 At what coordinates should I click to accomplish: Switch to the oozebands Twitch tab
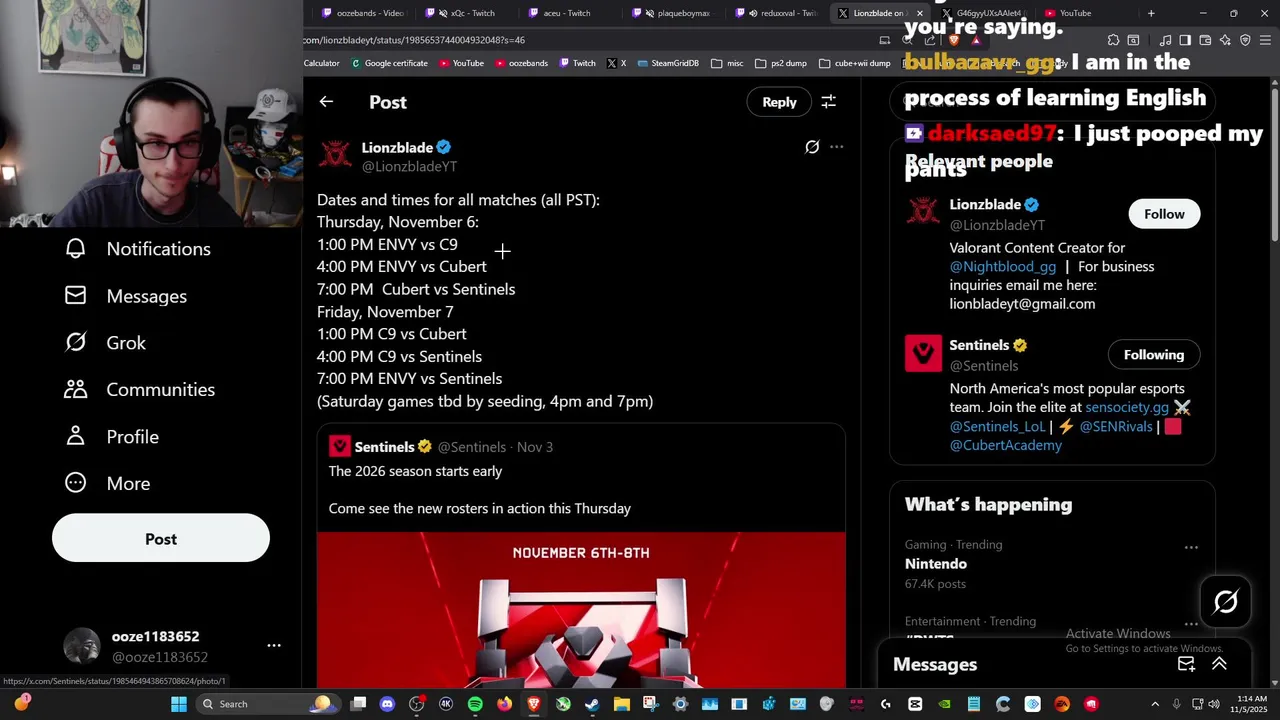[360, 13]
